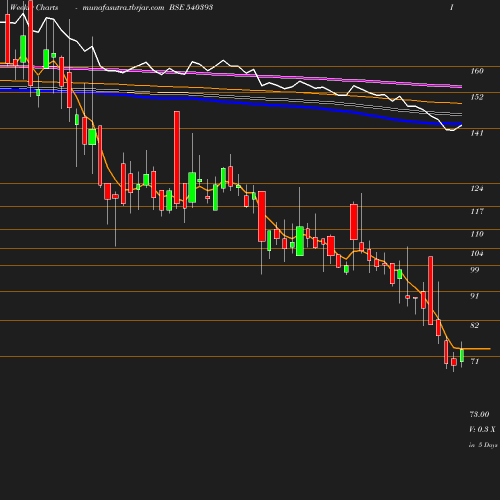Select the 91 price level label
The width and height of the screenshot is (500, 500).
(475, 296)
